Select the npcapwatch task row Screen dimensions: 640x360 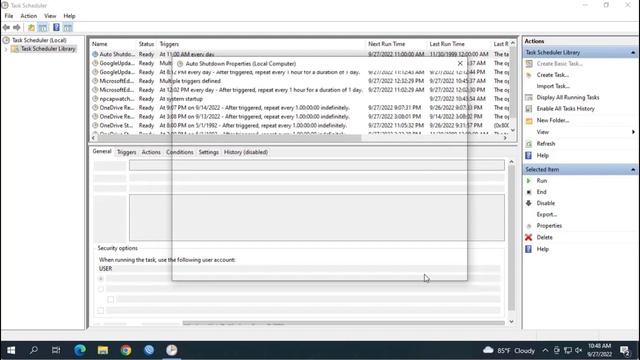300,99
